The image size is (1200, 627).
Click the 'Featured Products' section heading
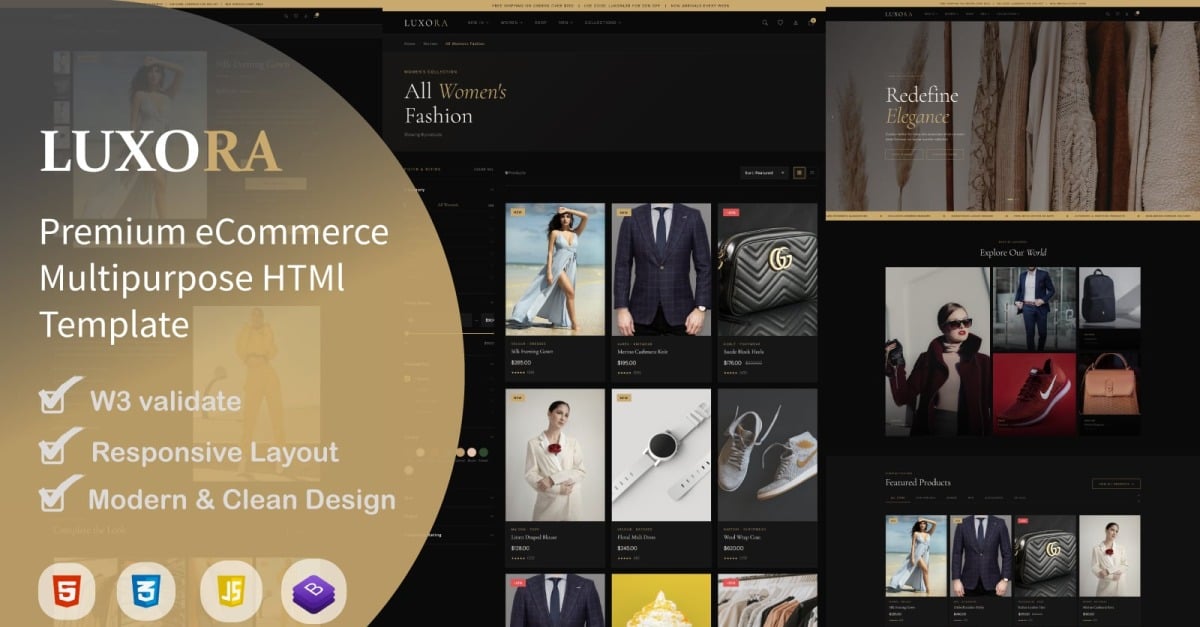click(918, 483)
